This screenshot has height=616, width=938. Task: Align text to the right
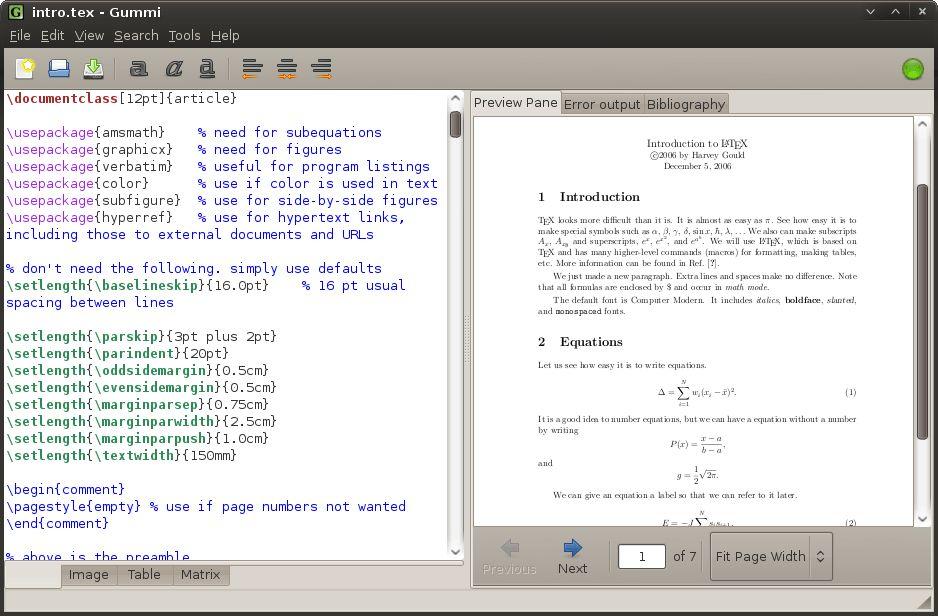pyautogui.click(x=320, y=68)
